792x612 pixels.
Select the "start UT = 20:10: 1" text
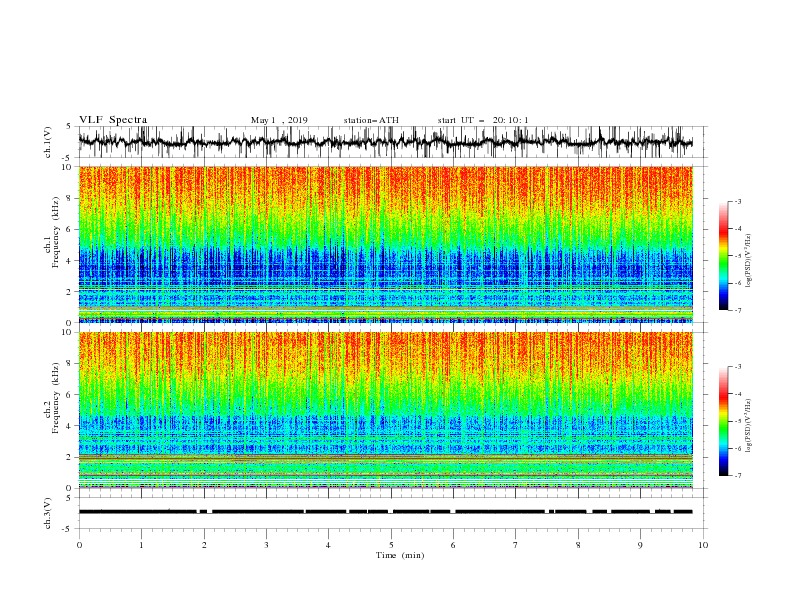(483, 120)
